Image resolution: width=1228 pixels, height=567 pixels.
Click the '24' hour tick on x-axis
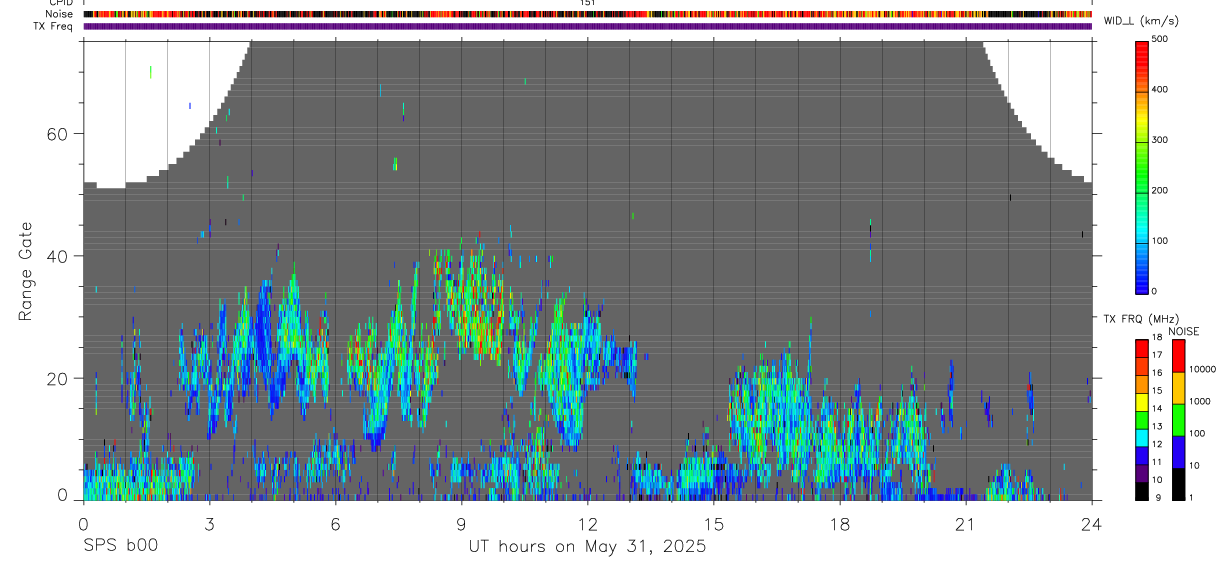pyautogui.click(x=1092, y=523)
